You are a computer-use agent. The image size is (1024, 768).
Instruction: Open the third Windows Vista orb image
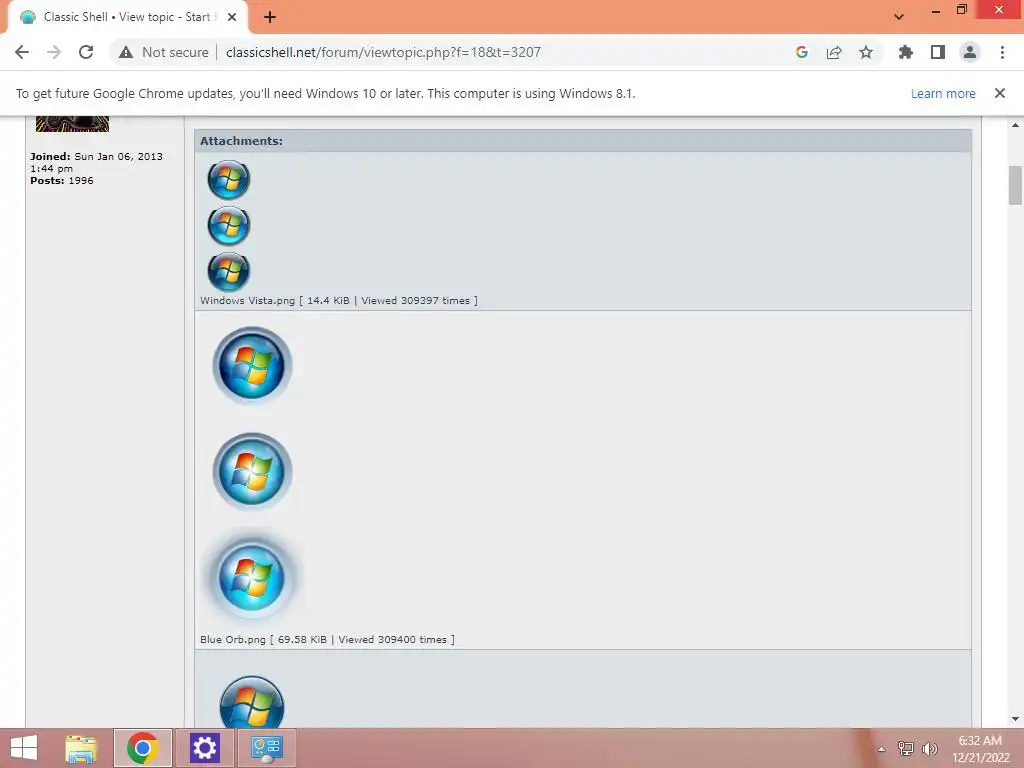[x=229, y=271]
